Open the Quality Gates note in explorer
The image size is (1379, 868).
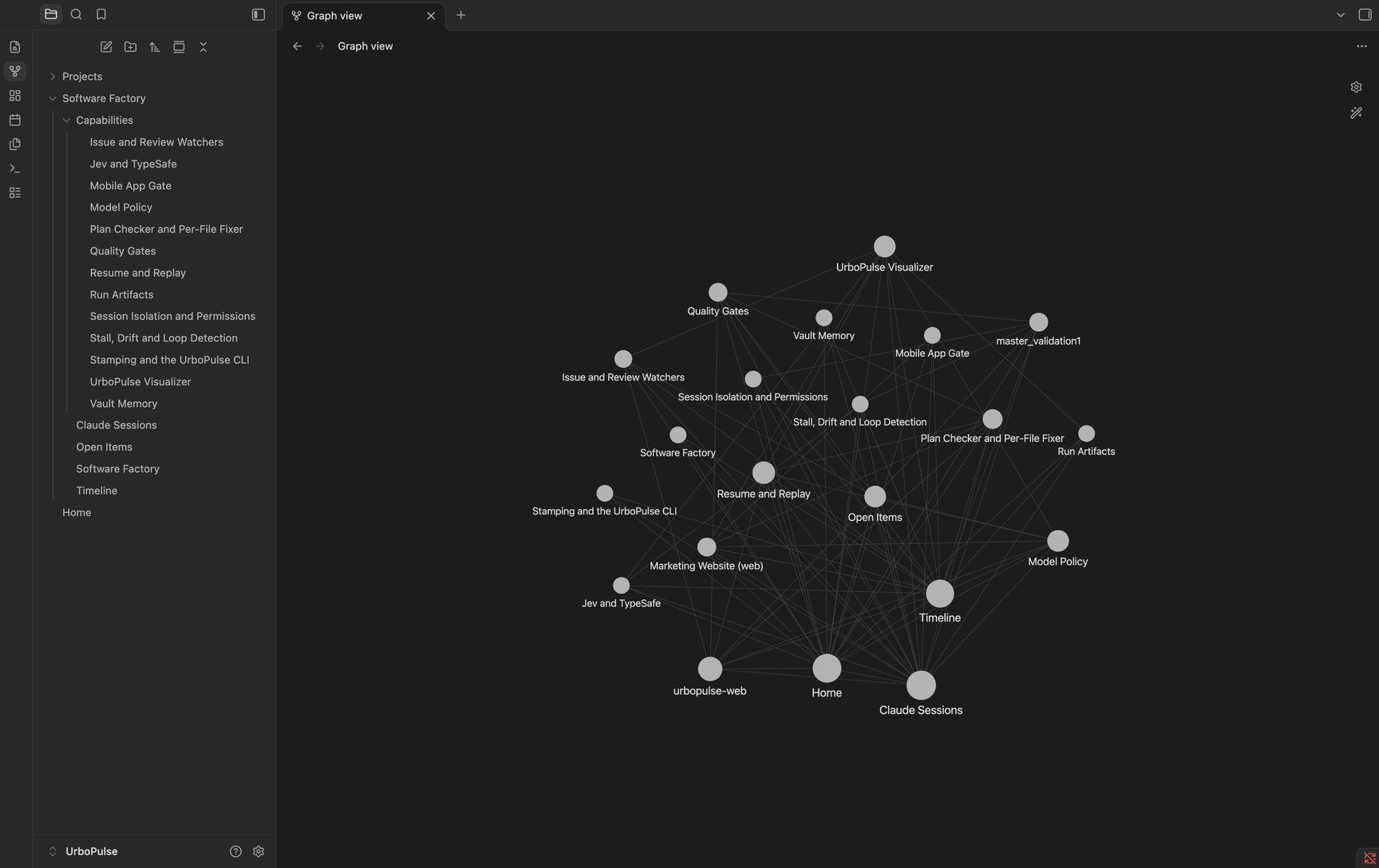pyautogui.click(x=122, y=251)
